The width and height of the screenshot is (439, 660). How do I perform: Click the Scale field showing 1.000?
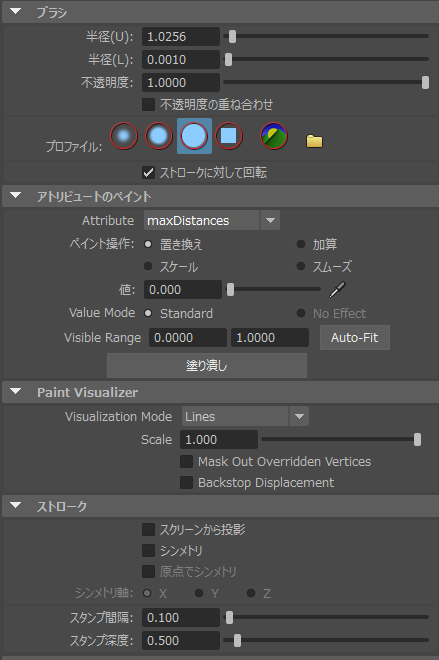click(219, 439)
